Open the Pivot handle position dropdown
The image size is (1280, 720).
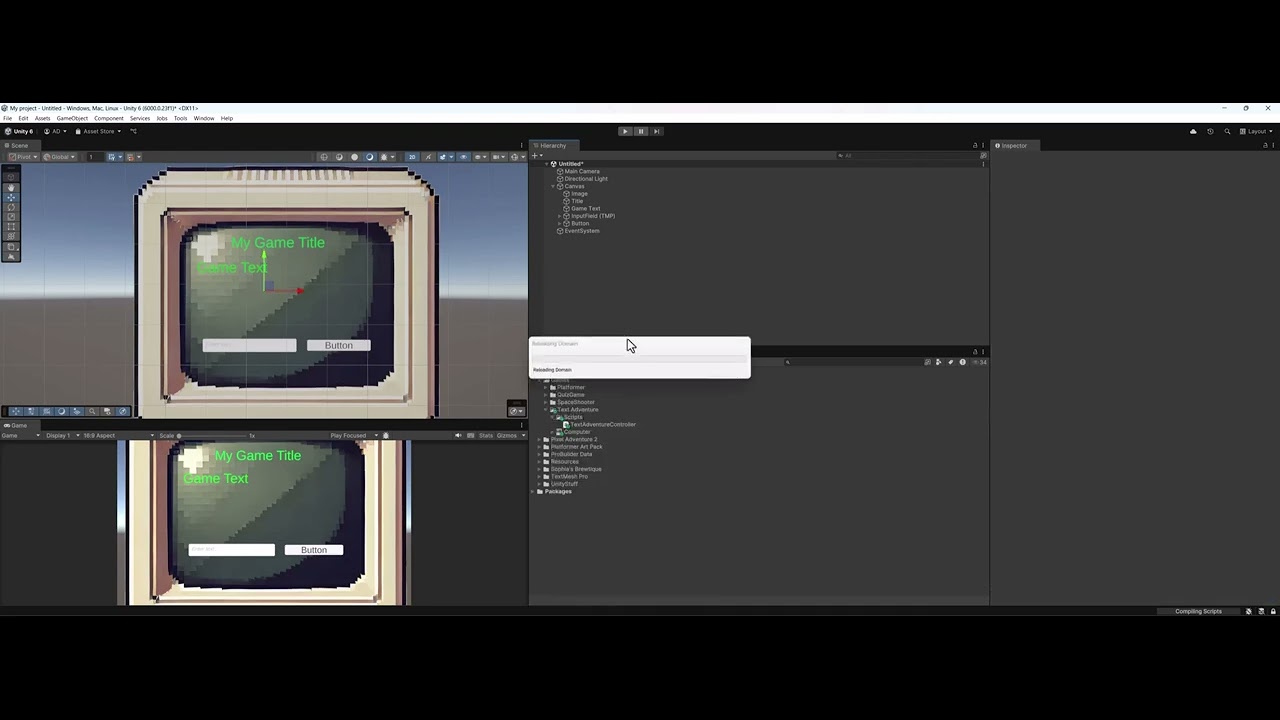pyautogui.click(x=23, y=157)
